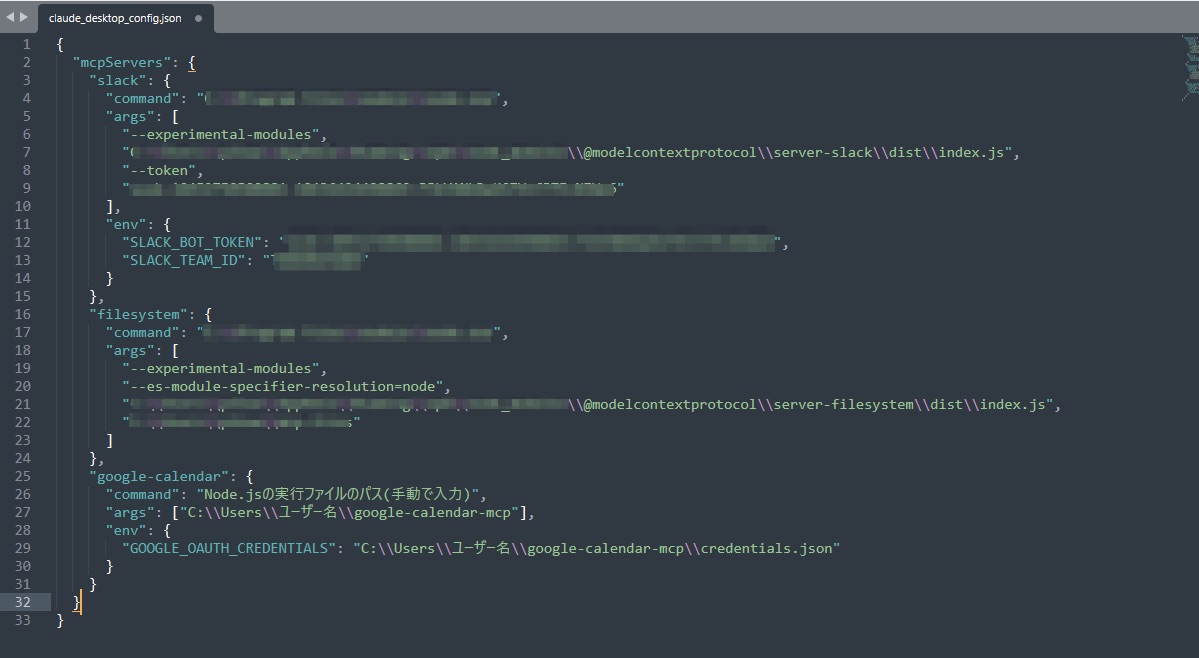Click line number 25 in the gutter
1199x658 pixels.
tap(23, 476)
